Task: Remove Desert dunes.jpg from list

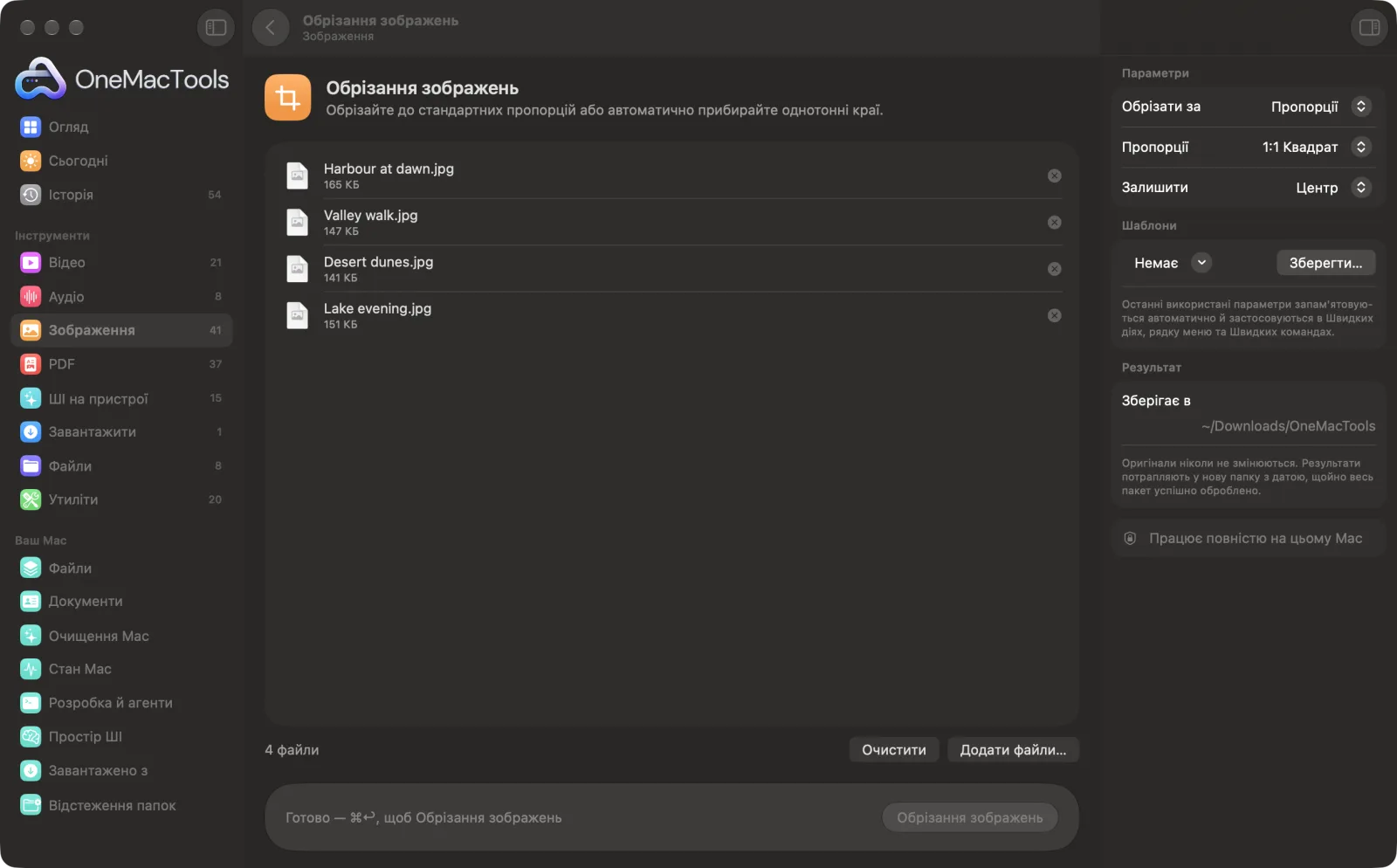Action: point(1055,269)
